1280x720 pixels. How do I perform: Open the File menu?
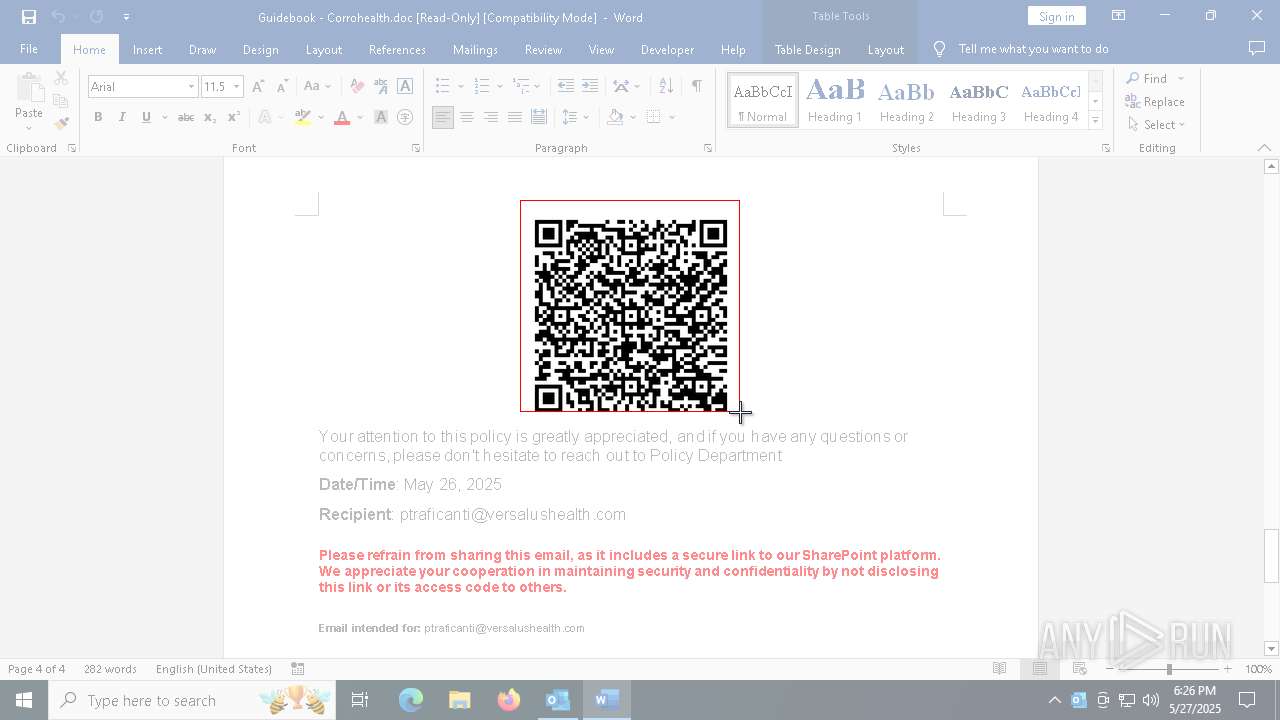pyautogui.click(x=29, y=49)
